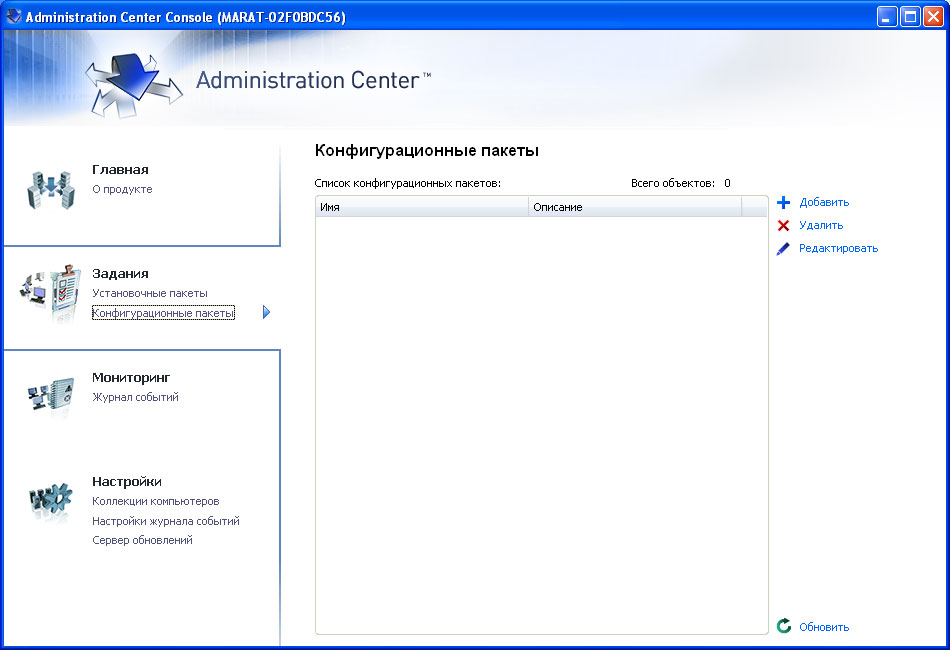Image resolution: width=950 pixels, height=650 pixels.
Task: Click the Главная section server icon
Action: pyautogui.click(x=51, y=190)
